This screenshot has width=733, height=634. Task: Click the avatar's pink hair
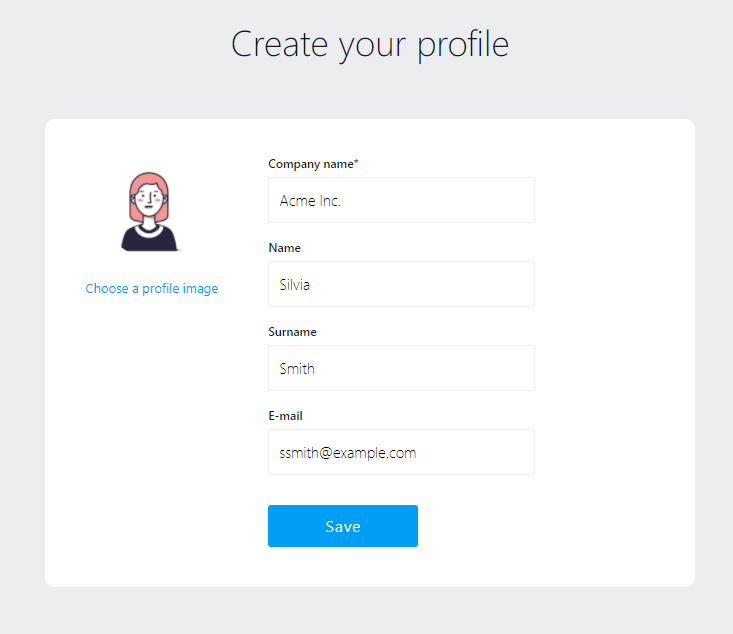click(x=150, y=180)
